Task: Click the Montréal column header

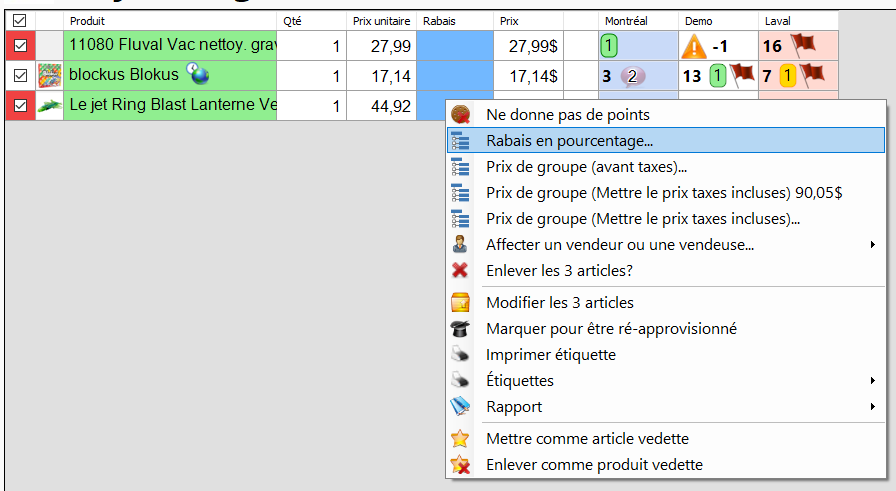Action: click(638, 21)
